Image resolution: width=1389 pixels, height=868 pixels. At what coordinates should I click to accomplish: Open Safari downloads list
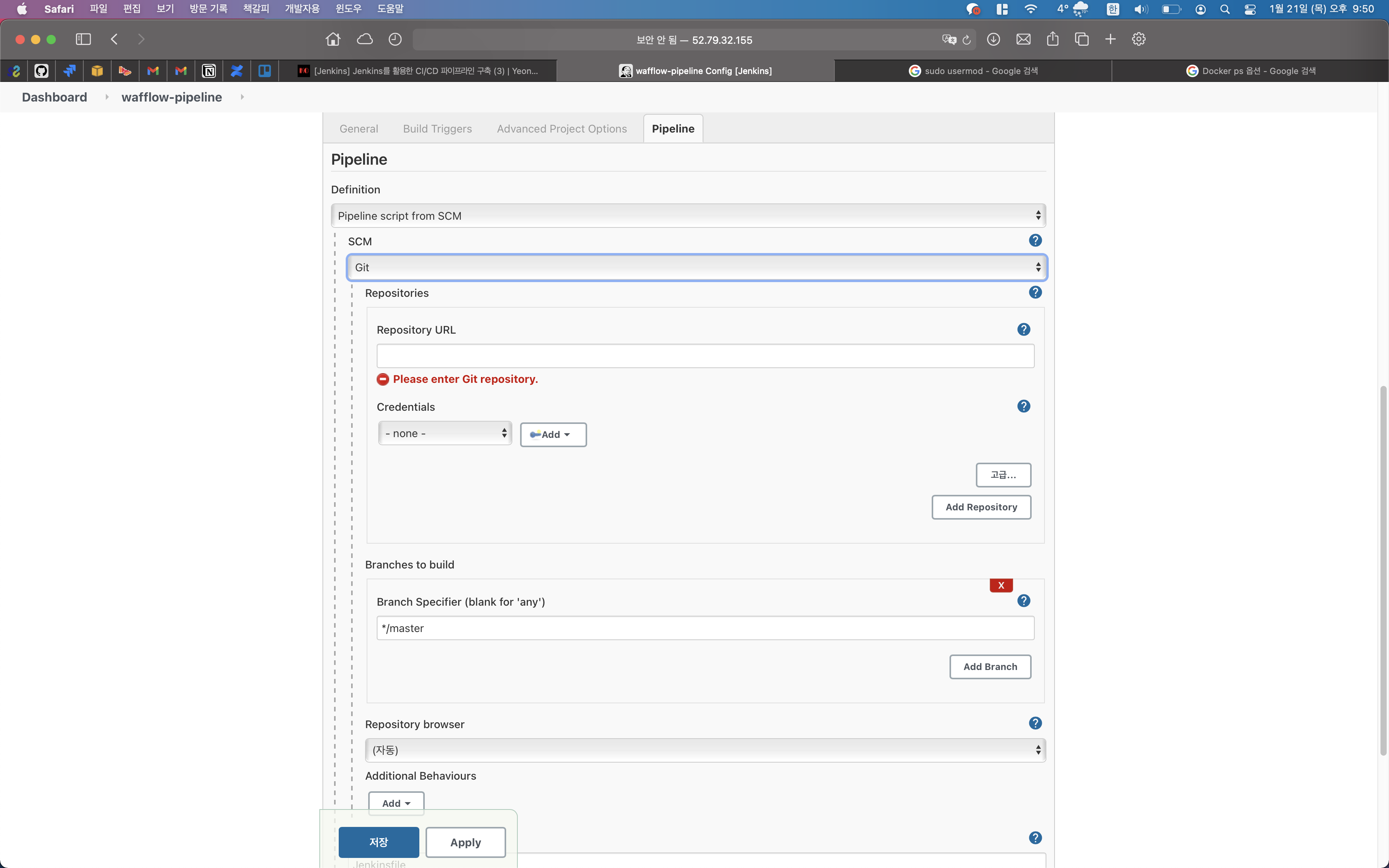994,39
